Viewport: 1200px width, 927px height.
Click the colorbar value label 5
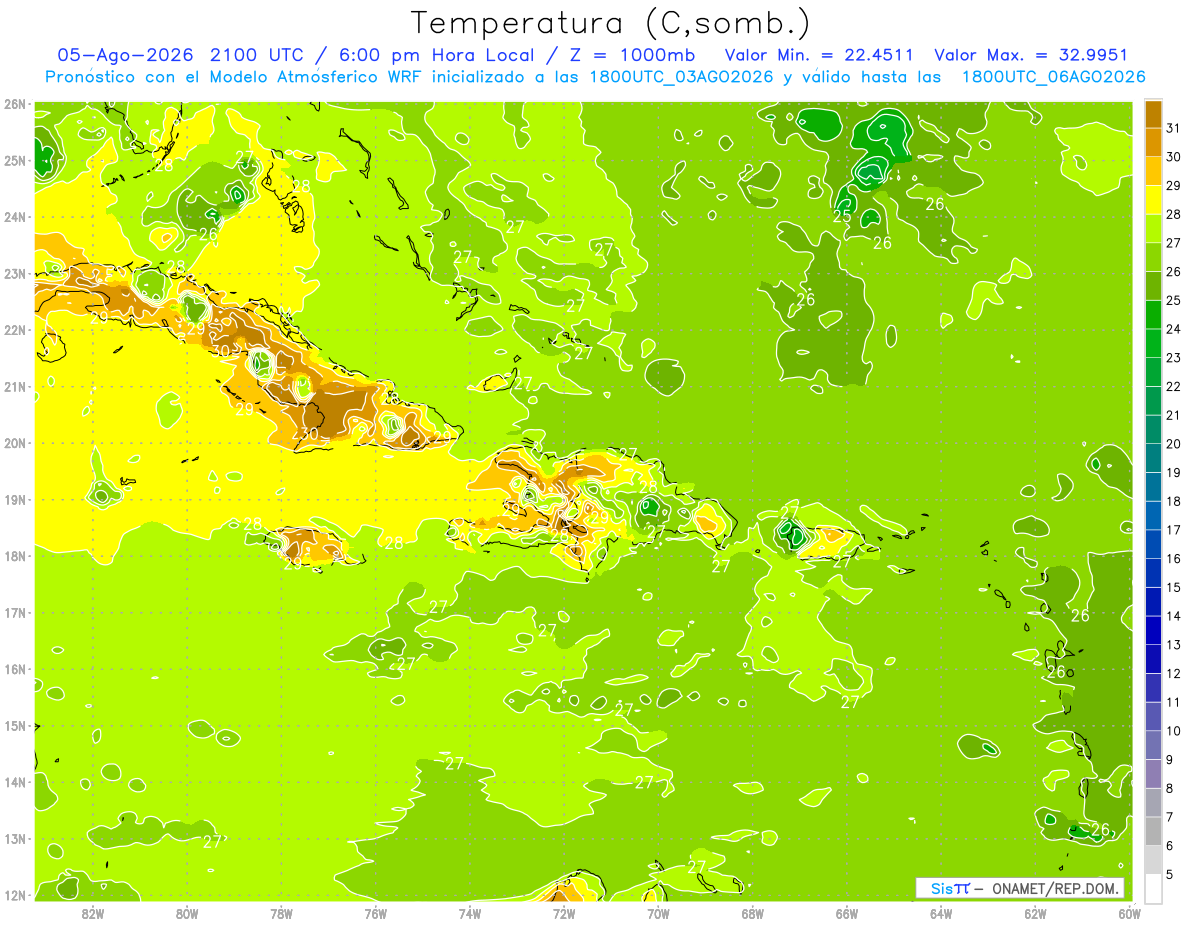pyautogui.click(x=1170, y=874)
